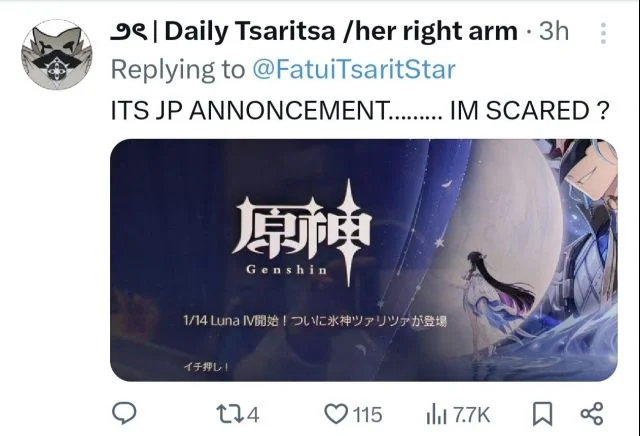View analytics via bar chart icon
640x436 pixels.
coord(436,415)
